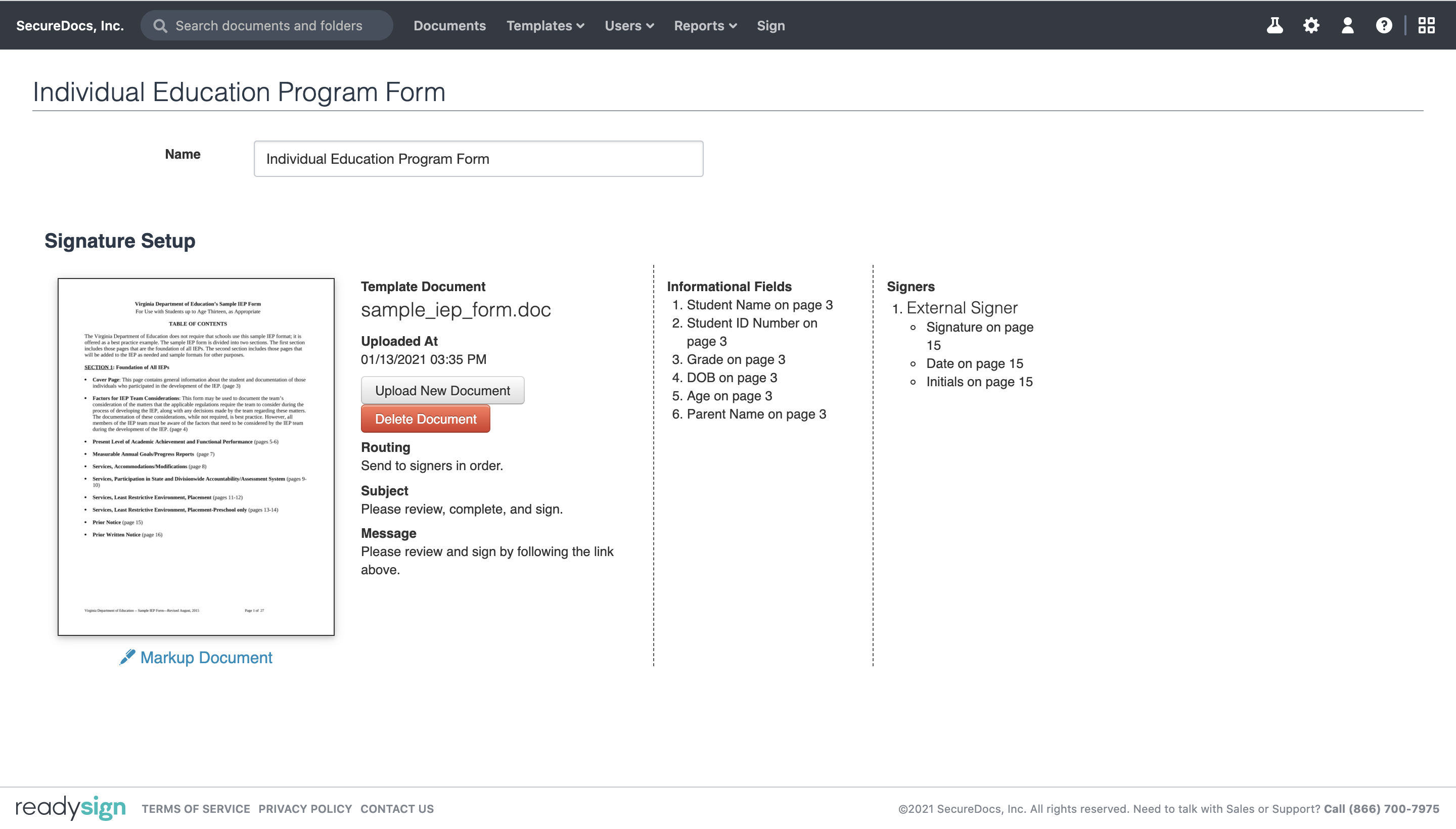1456x829 pixels.
Task: Click the pencil icon next to Markup Document
Action: 127,657
